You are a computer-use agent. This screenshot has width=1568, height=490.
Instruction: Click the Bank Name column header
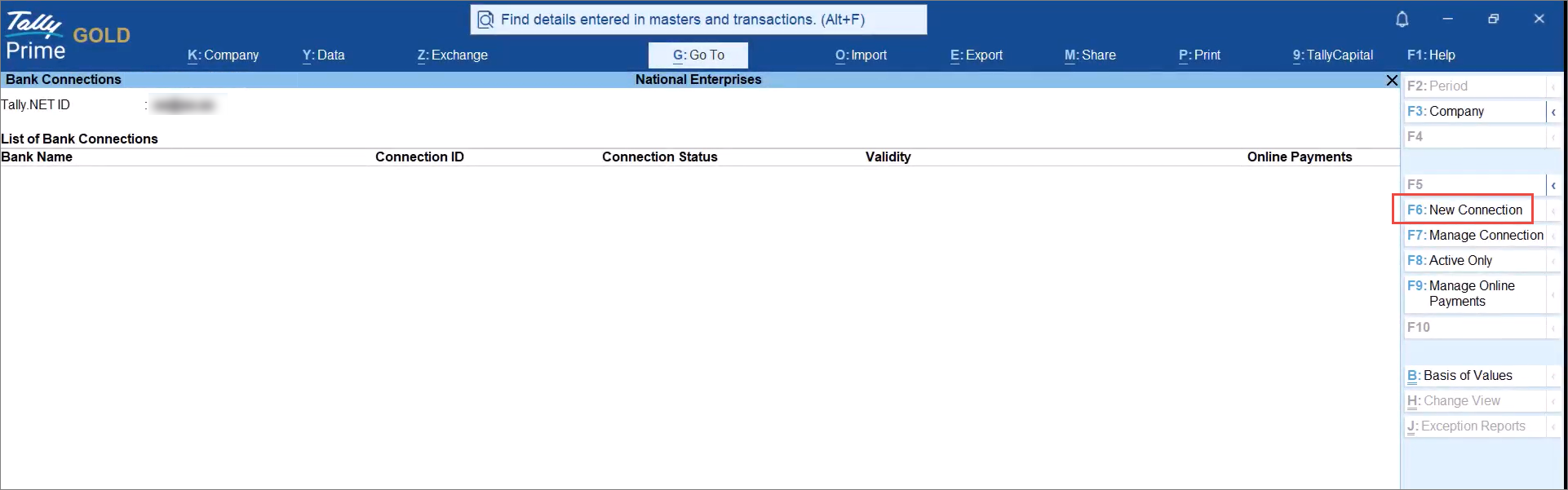pos(37,157)
